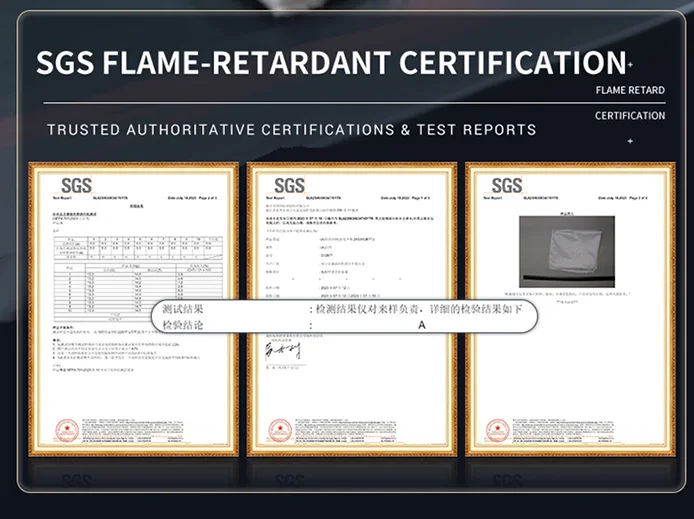Screen dimensions: 694x519
Task: Click the fabric sample photo in right certificate
Action: (x=567, y=251)
